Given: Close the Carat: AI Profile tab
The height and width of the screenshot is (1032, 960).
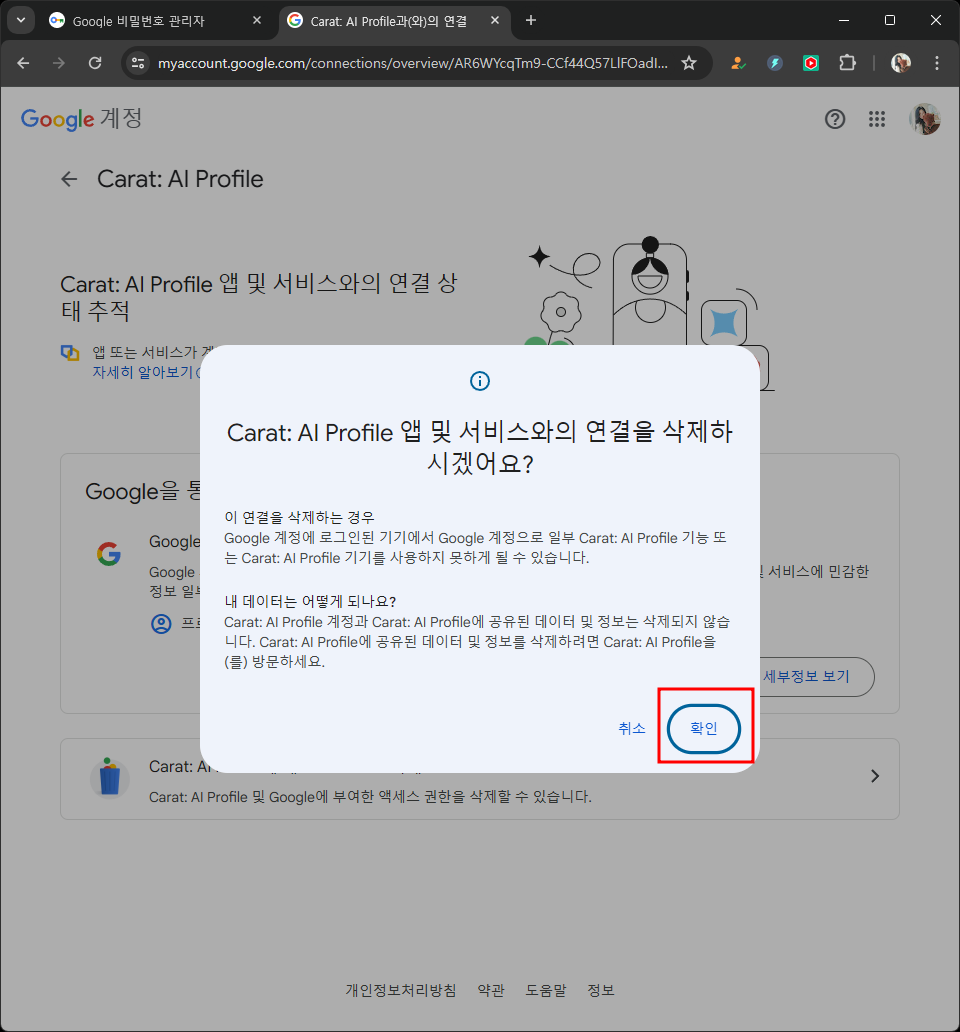Looking at the screenshot, I should (x=495, y=20).
